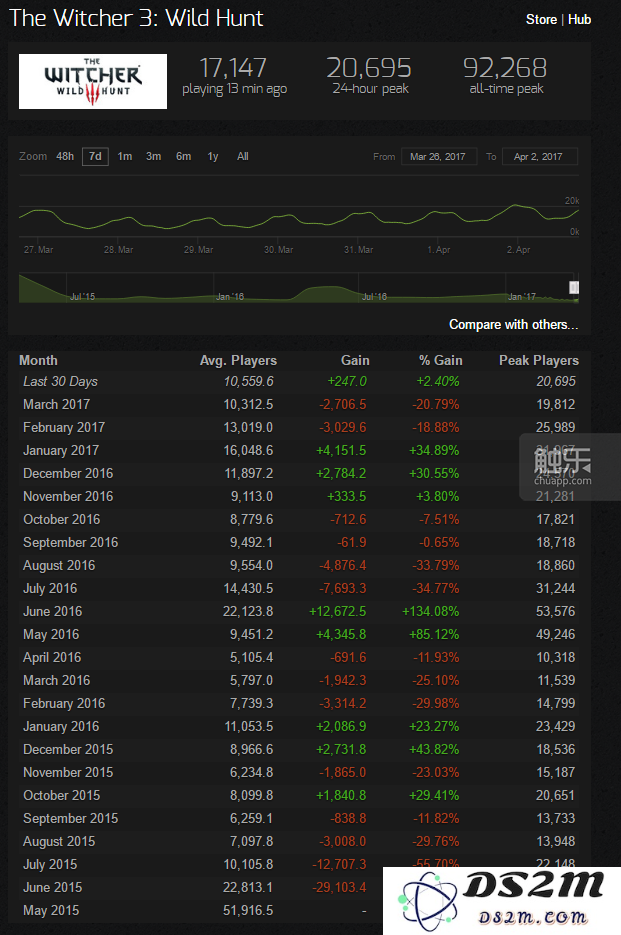Select the March 2016 row label
The image size is (621, 935).
[57, 680]
